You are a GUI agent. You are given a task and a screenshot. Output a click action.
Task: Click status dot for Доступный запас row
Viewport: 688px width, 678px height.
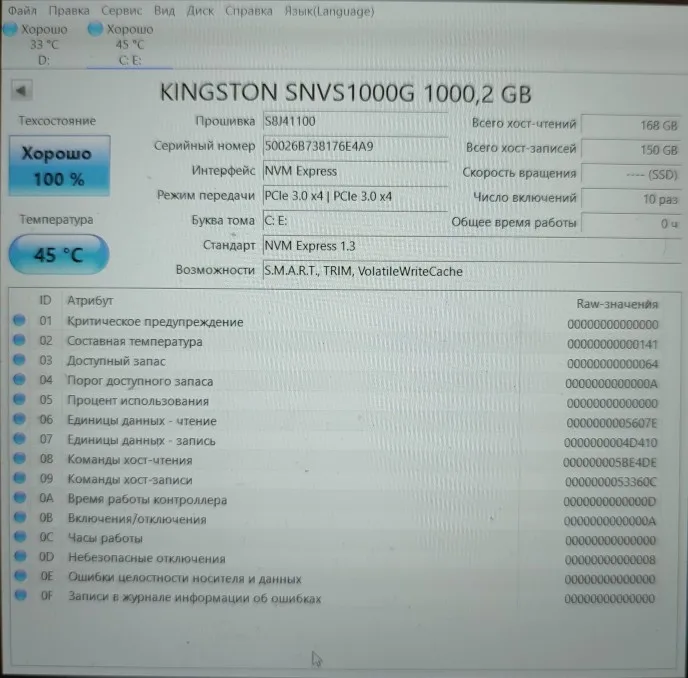coord(19,359)
